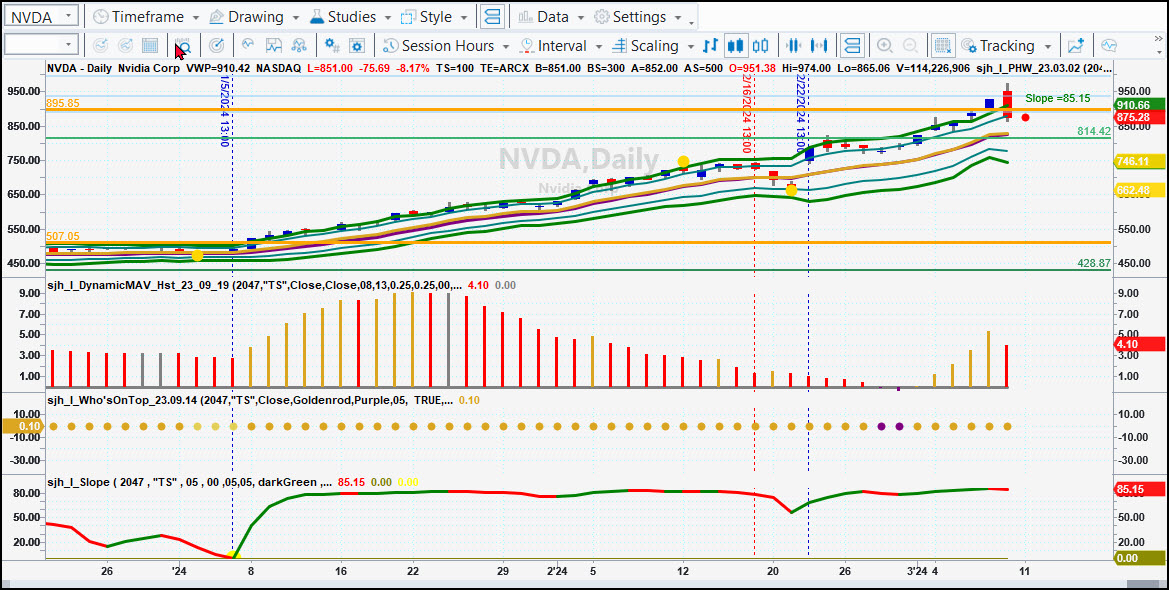The image size is (1169, 590).
Task: Decrease bar spacing with the narrow bars icon
Action: click(x=793, y=45)
